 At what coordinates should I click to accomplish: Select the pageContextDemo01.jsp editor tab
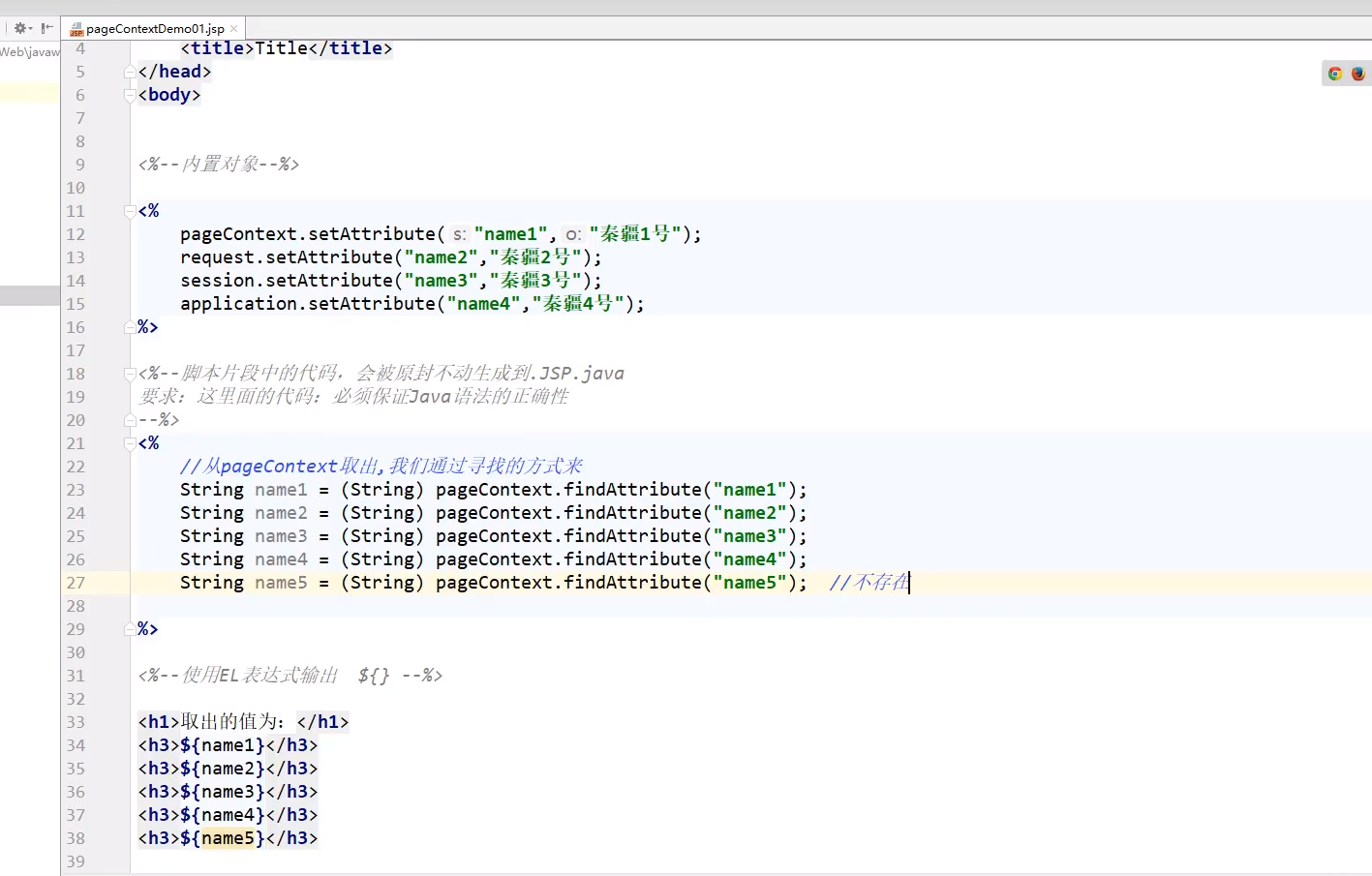(153, 29)
